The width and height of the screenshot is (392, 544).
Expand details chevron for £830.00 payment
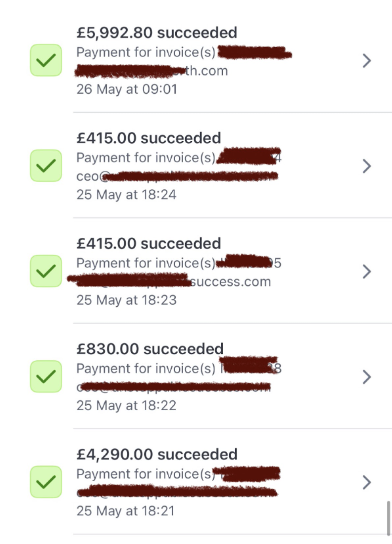[x=367, y=377]
